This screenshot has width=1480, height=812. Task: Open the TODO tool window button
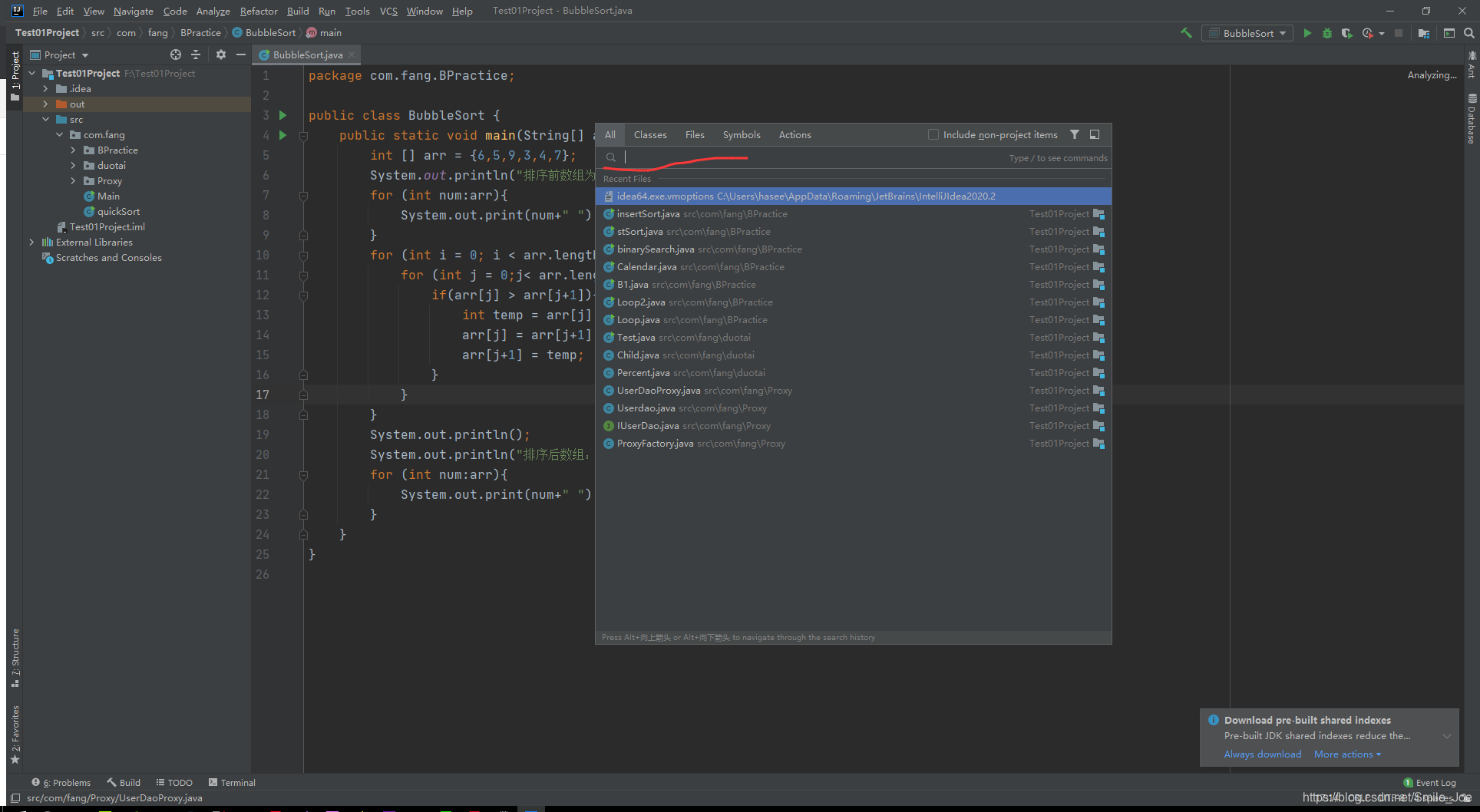pos(174,783)
